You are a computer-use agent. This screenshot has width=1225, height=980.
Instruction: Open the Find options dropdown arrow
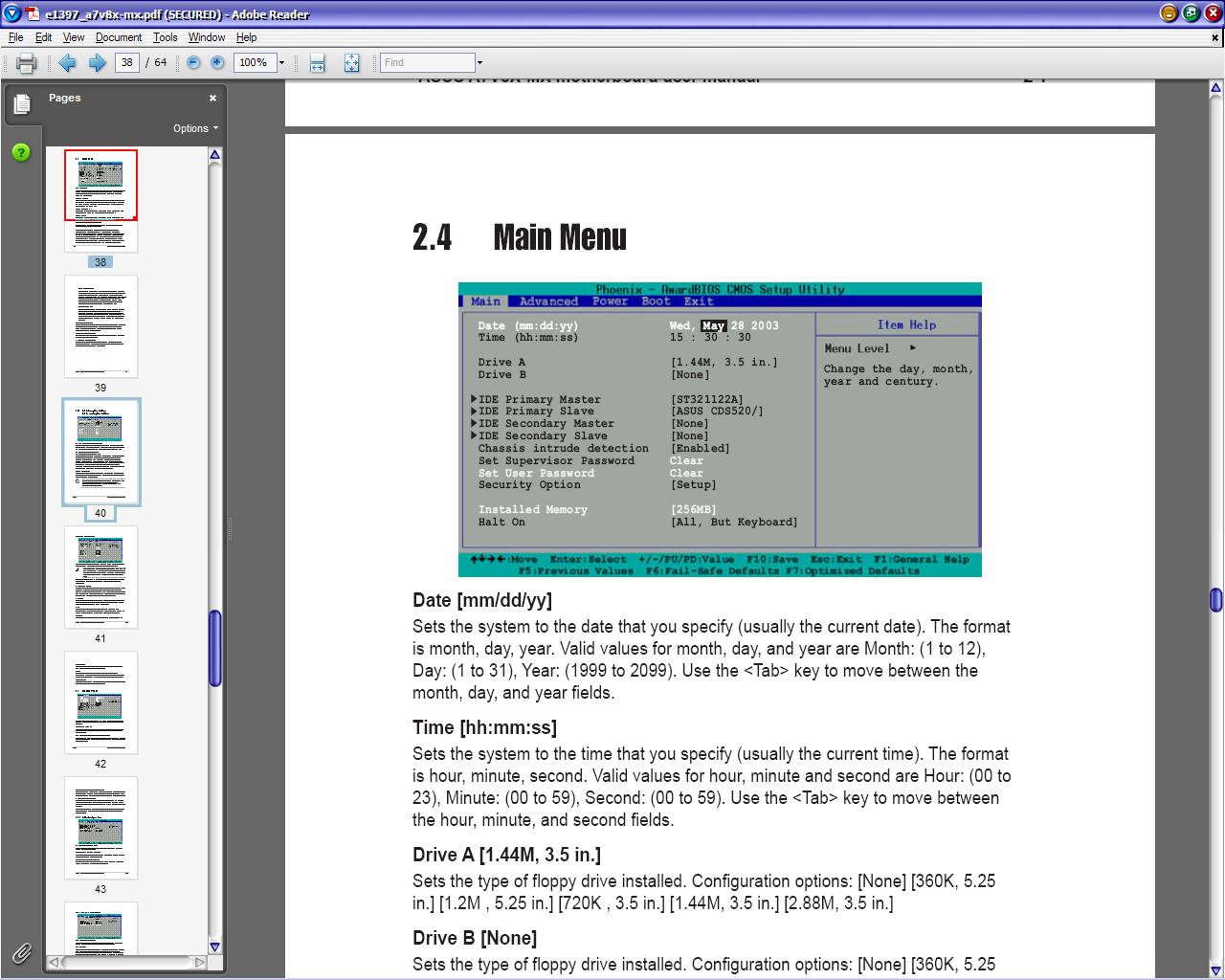click(479, 63)
